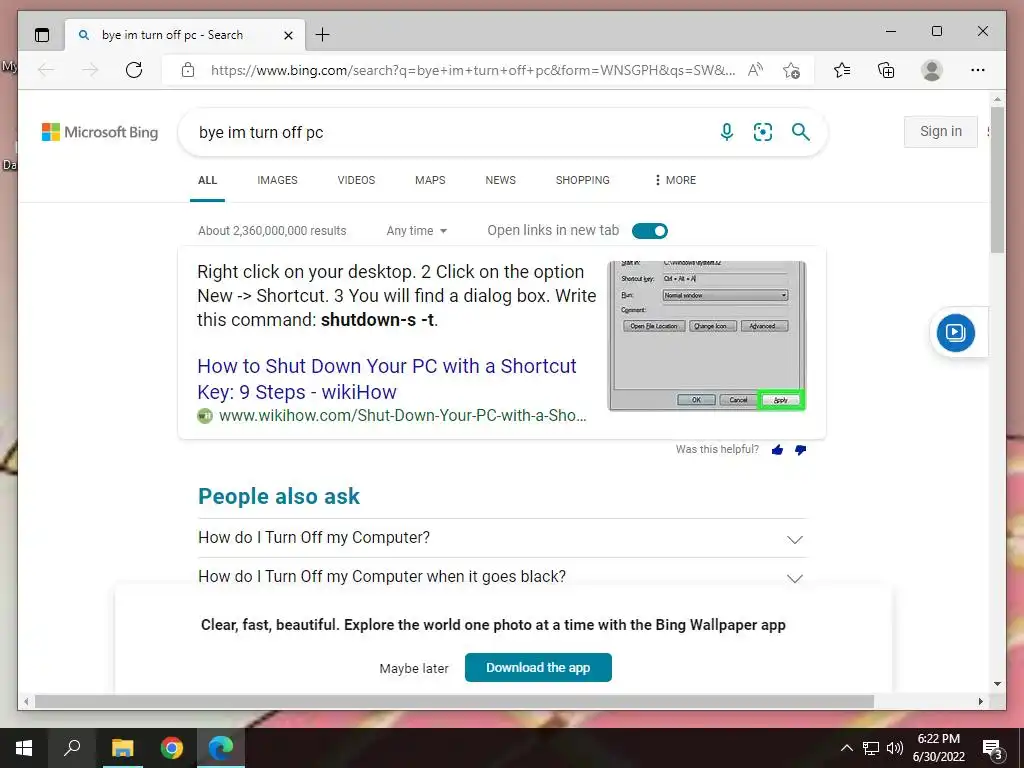Image resolution: width=1024 pixels, height=768 pixels.
Task: Launch File Explorer from taskbar
Action: pyautogui.click(x=122, y=748)
